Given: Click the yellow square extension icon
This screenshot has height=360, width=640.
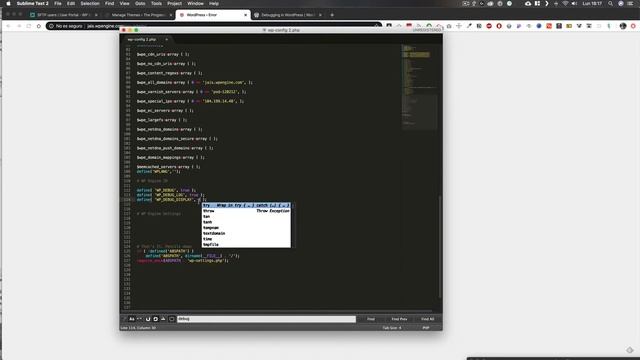Looking at the screenshot, I should pos(569,26).
